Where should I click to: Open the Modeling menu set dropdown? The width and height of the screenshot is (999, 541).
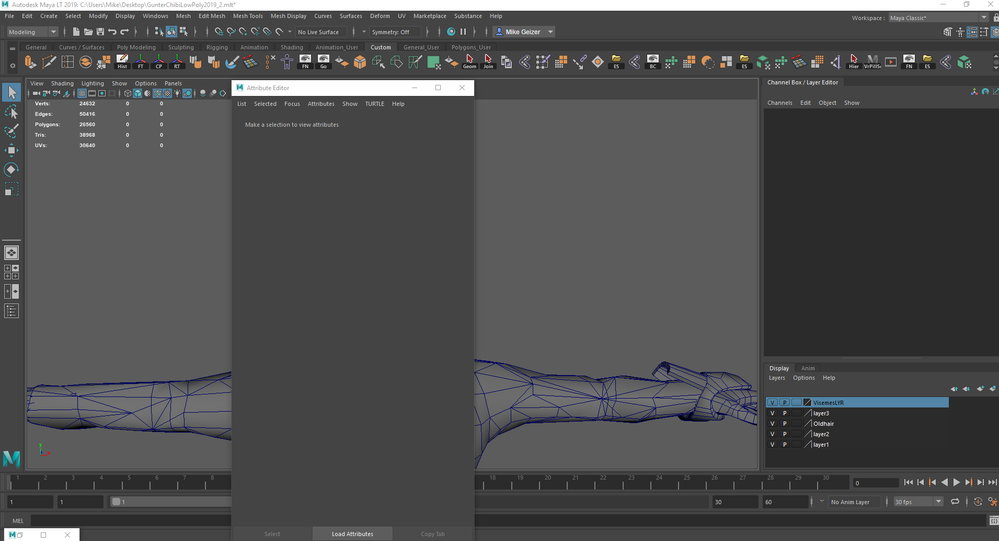(32, 32)
